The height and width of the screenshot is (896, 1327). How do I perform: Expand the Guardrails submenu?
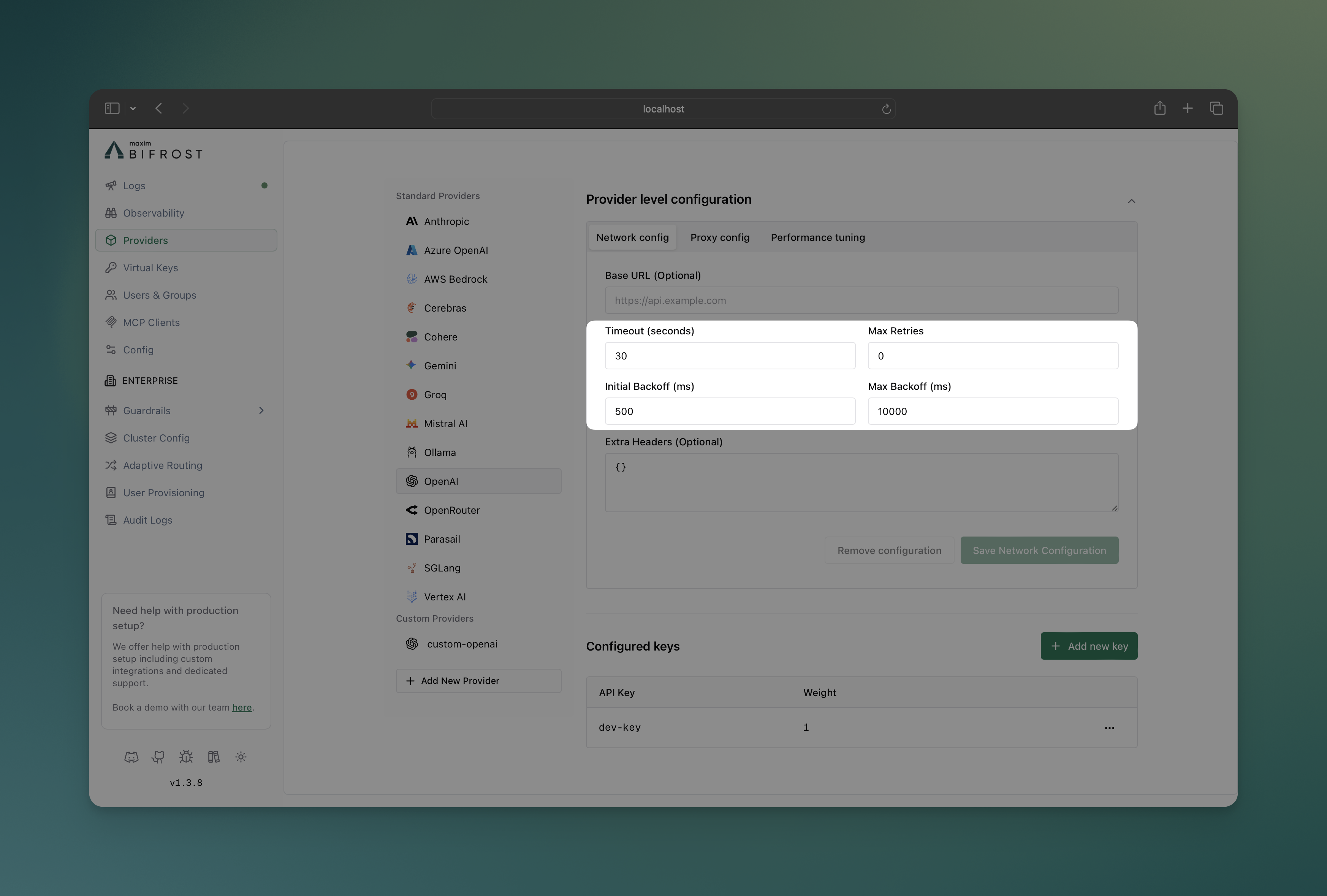261,410
